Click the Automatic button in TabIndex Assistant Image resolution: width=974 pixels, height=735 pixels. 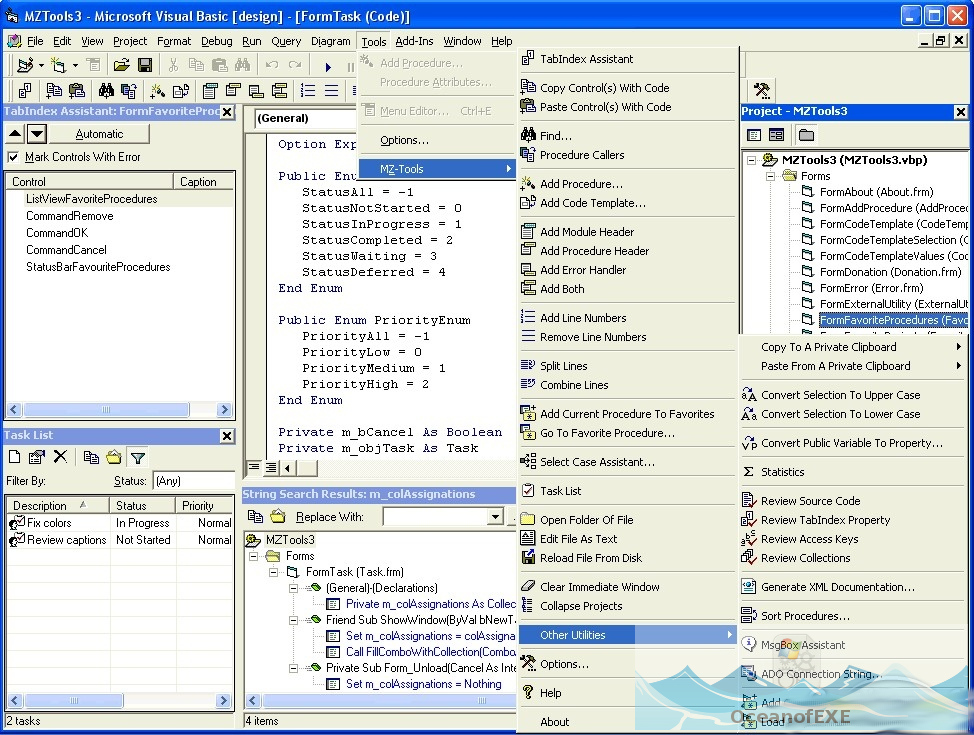pyautogui.click(x=99, y=134)
